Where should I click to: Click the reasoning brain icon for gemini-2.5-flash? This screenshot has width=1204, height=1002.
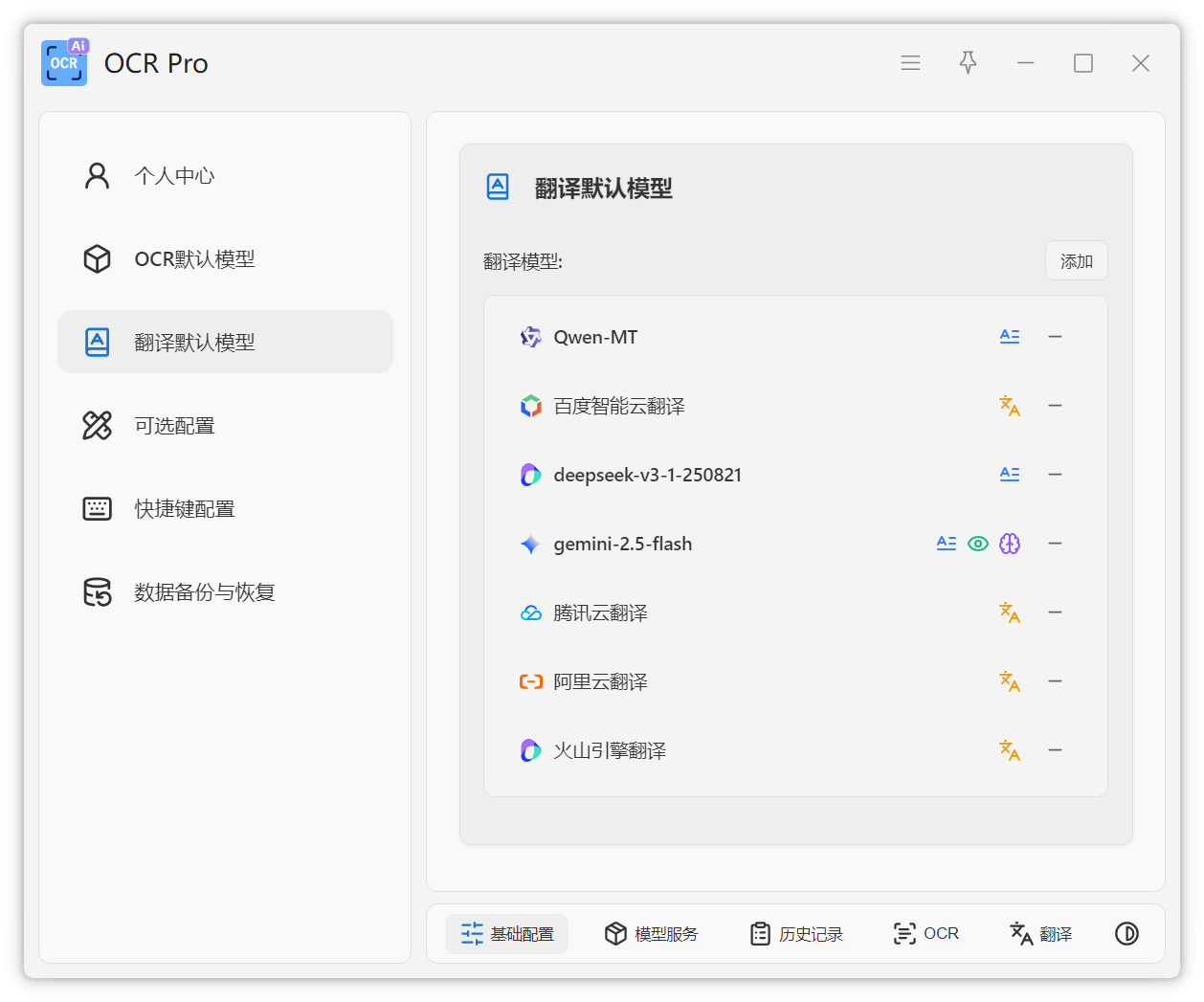(x=1010, y=544)
